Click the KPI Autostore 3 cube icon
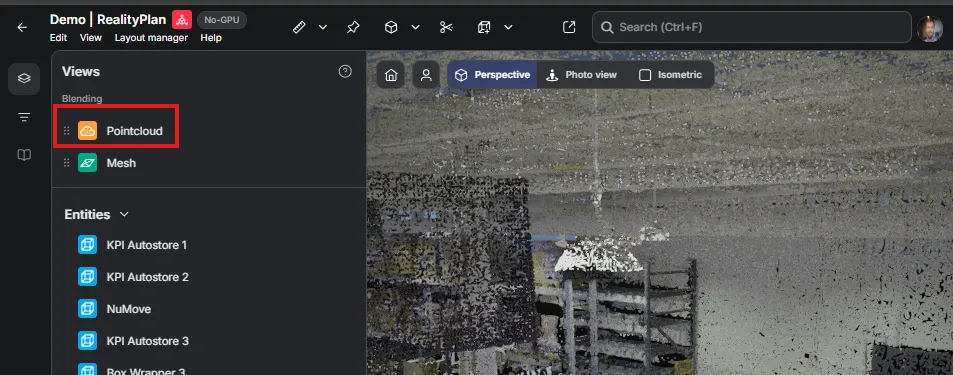This screenshot has height=375, width=953. coord(88,340)
